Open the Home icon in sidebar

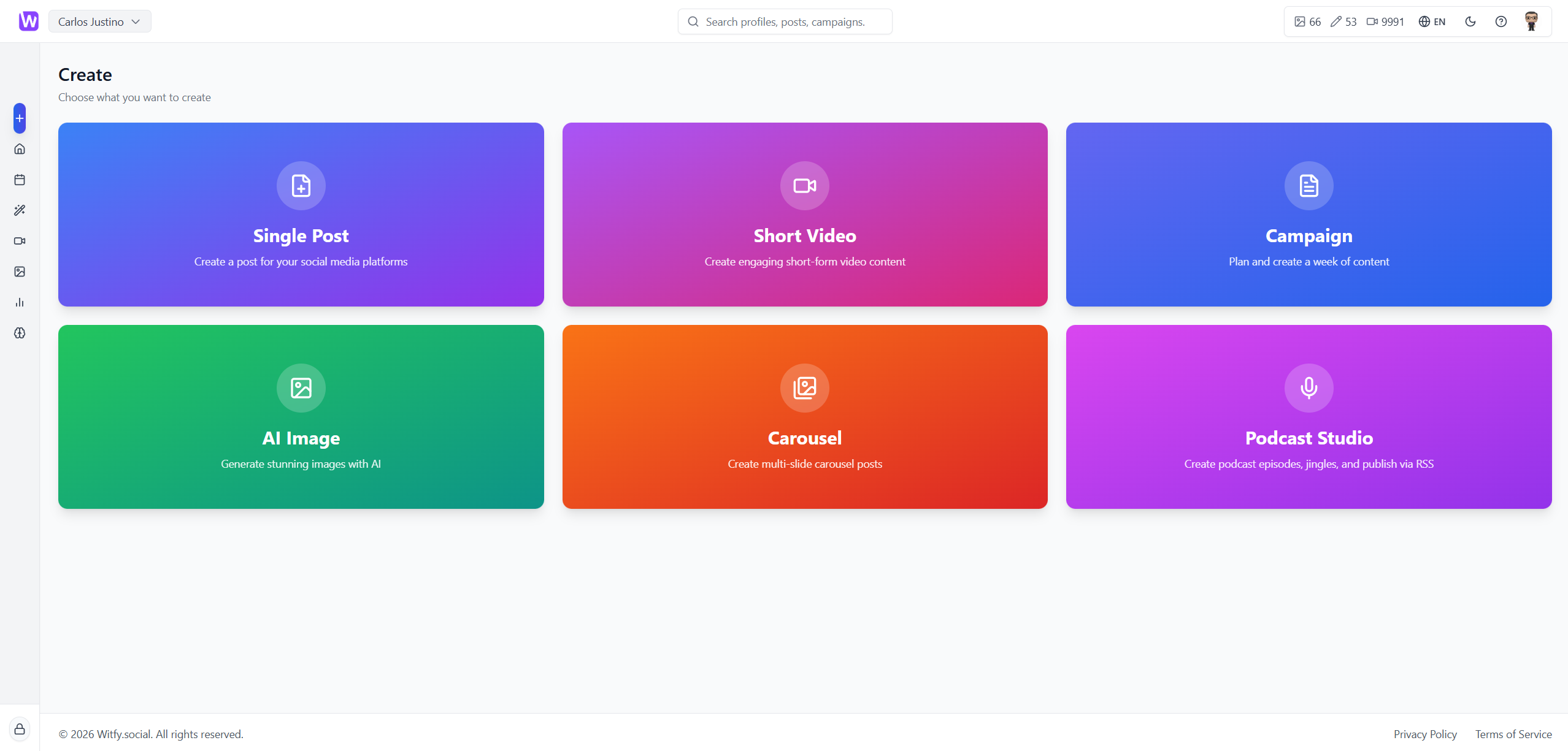(20, 149)
